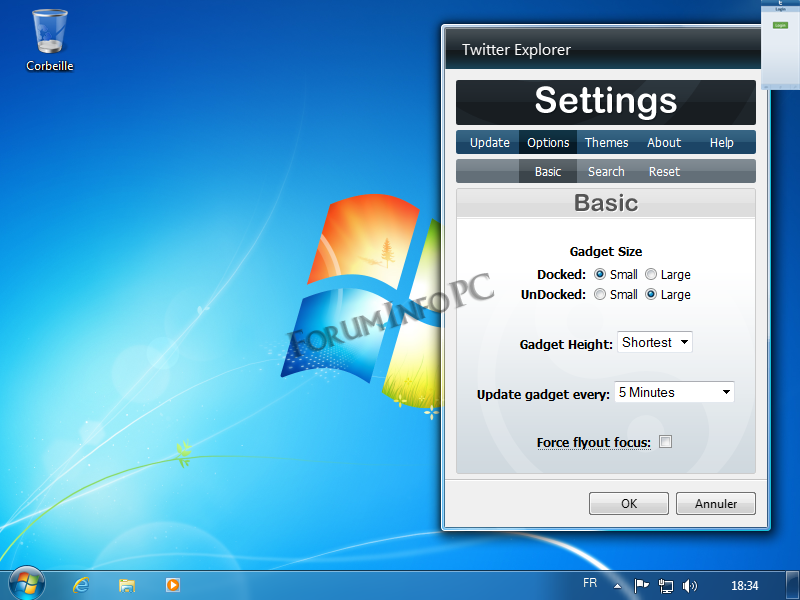The image size is (800, 600).
Task: Choose Small for UnDocked gadget size
Action: coord(600,294)
